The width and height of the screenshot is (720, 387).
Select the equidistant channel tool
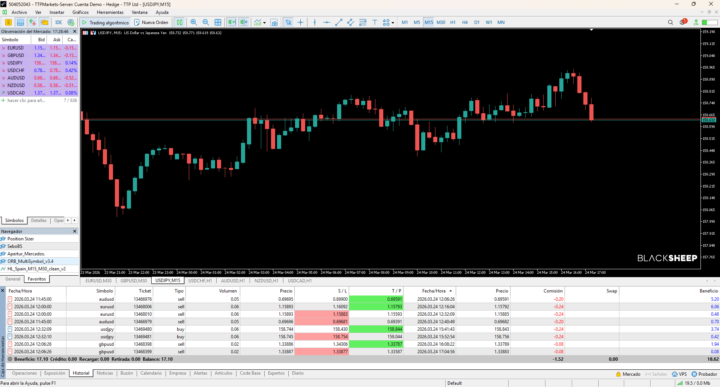pos(350,22)
